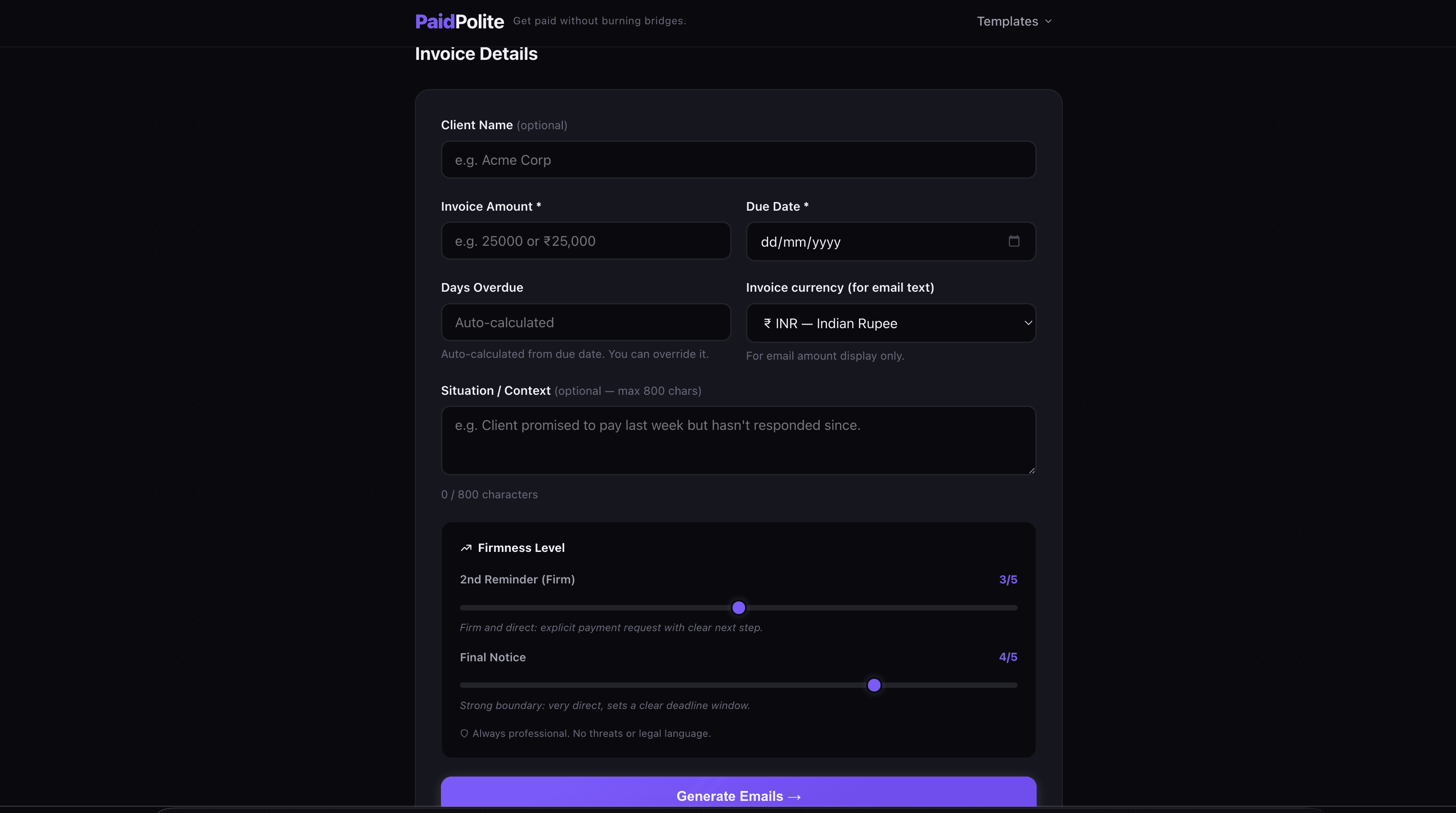Select the 3/5 firmness label
Screen dimensions: 1456x813
[1008, 579]
